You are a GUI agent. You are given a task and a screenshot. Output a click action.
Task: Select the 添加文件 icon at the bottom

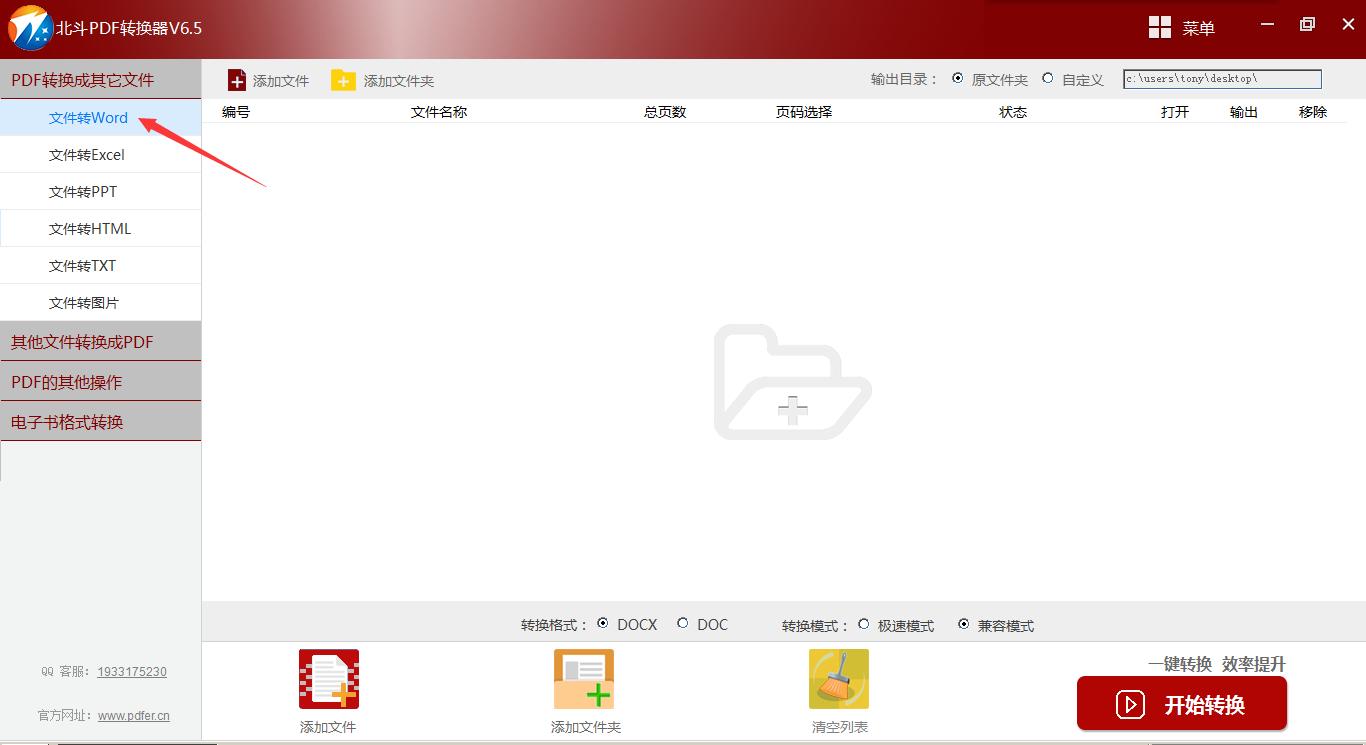(328, 679)
